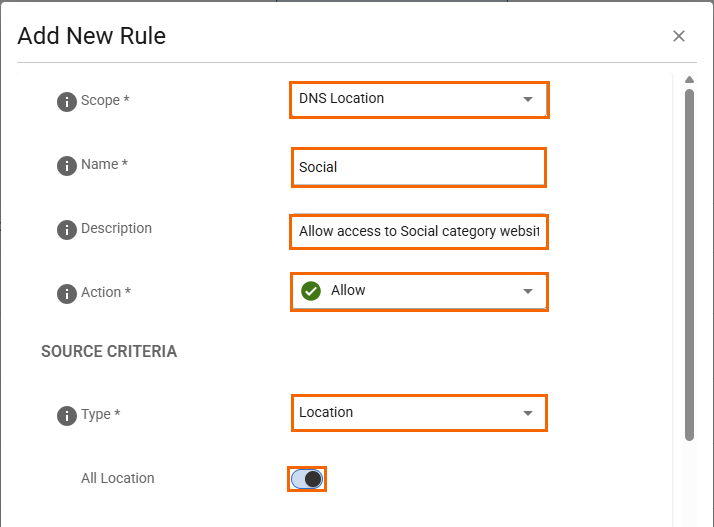Image resolution: width=714 pixels, height=527 pixels.
Task: Click the scrollbar up arrow
Action: (689, 80)
